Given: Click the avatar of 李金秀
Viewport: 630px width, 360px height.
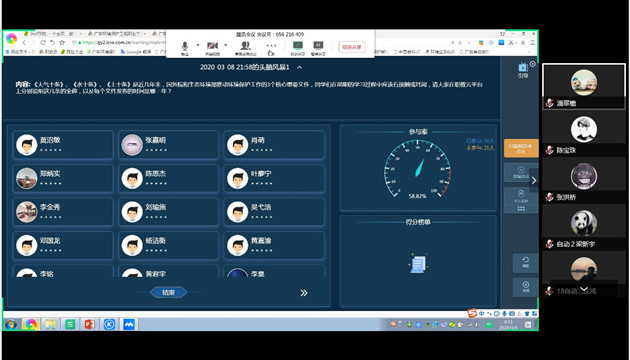Looking at the screenshot, I should [x=27, y=212].
